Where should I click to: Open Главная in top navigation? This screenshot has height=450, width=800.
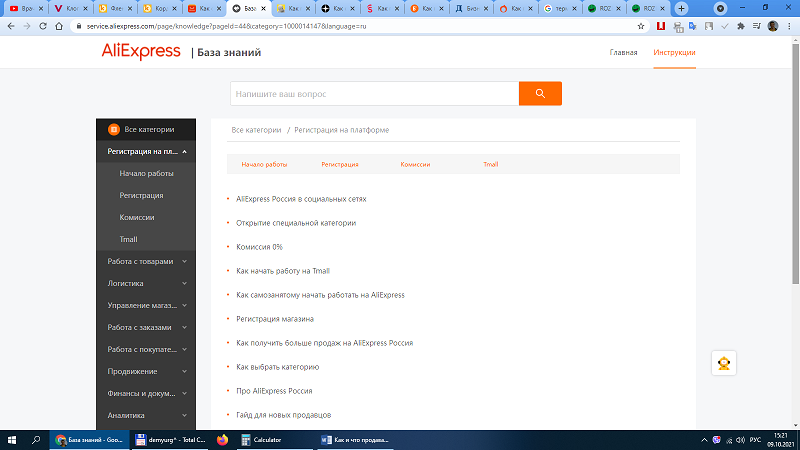click(623, 53)
